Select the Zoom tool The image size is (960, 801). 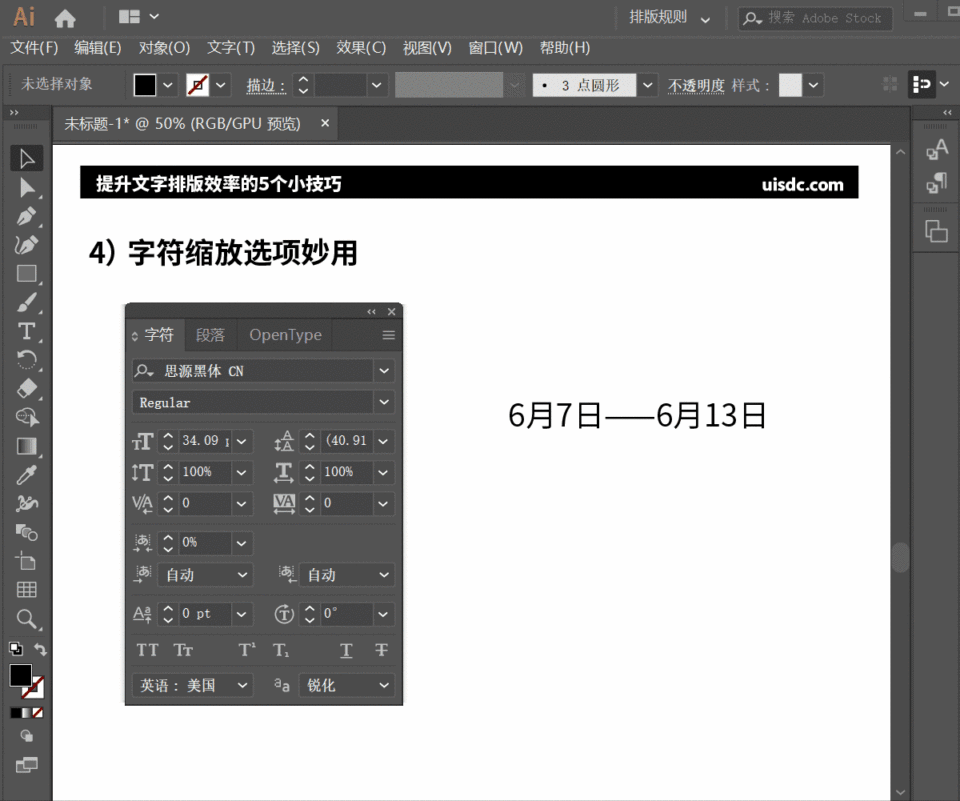[27, 619]
